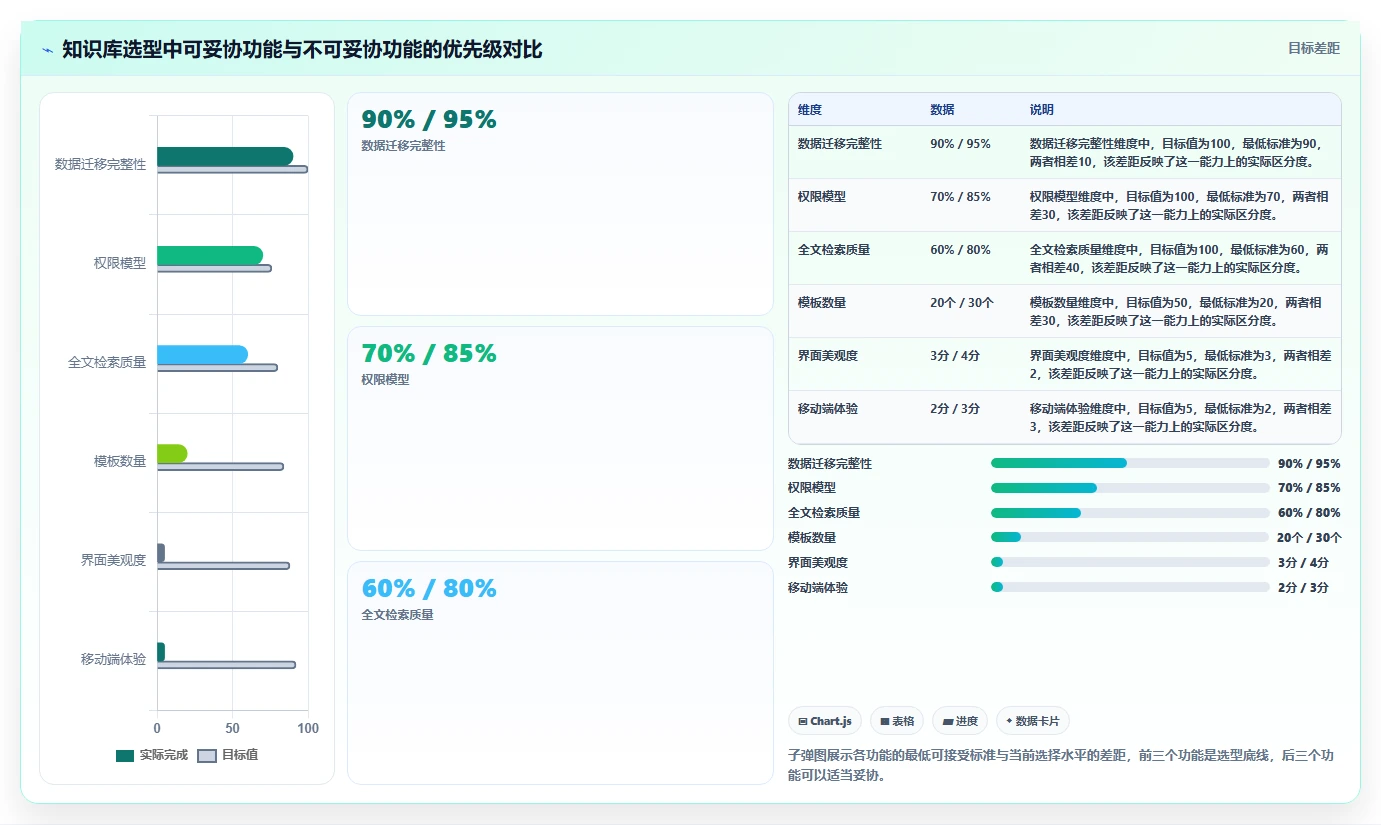The height and width of the screenshot is (825, 1381).
Task: Click the 60% / 80% data card value
Action: click(429, 588)
